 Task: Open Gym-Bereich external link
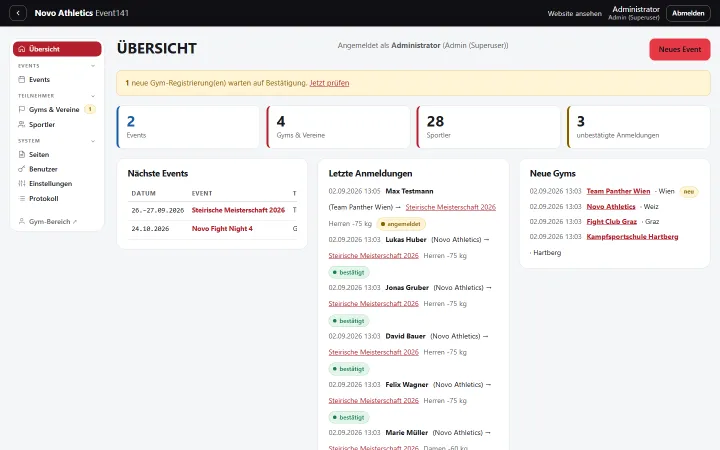coord(57,221)
